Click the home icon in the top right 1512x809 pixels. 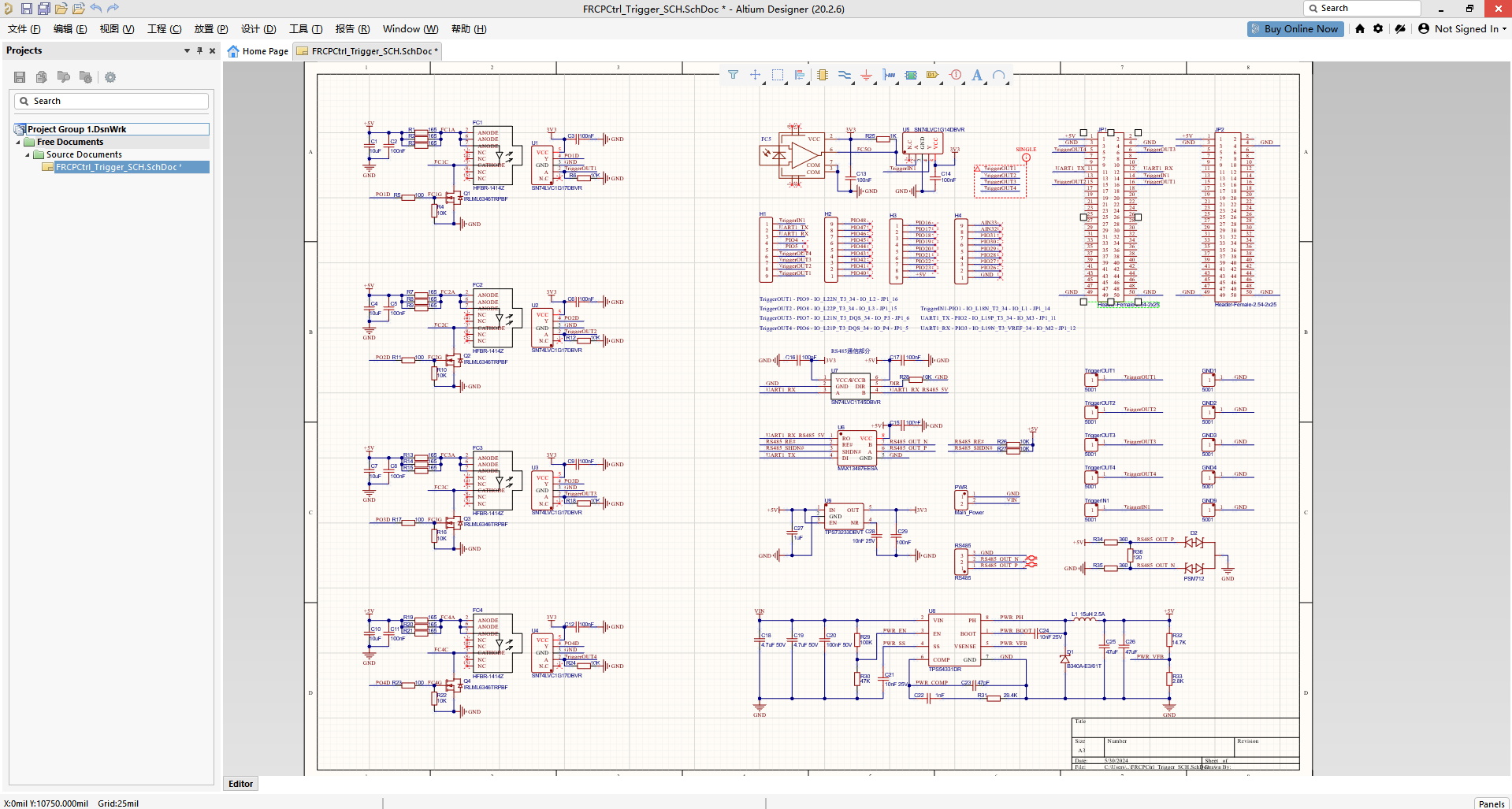click(1360, 28)
